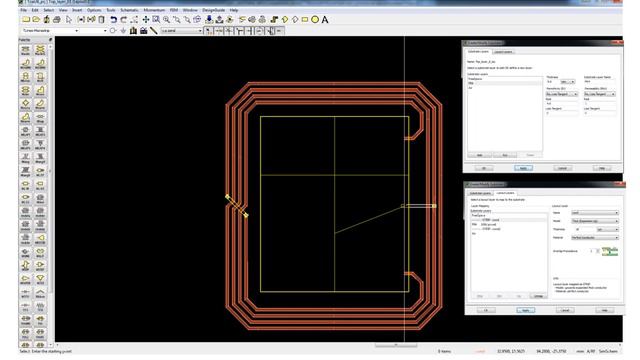
Task: Open the DesignGuide menu
Action: click(214, 10)
